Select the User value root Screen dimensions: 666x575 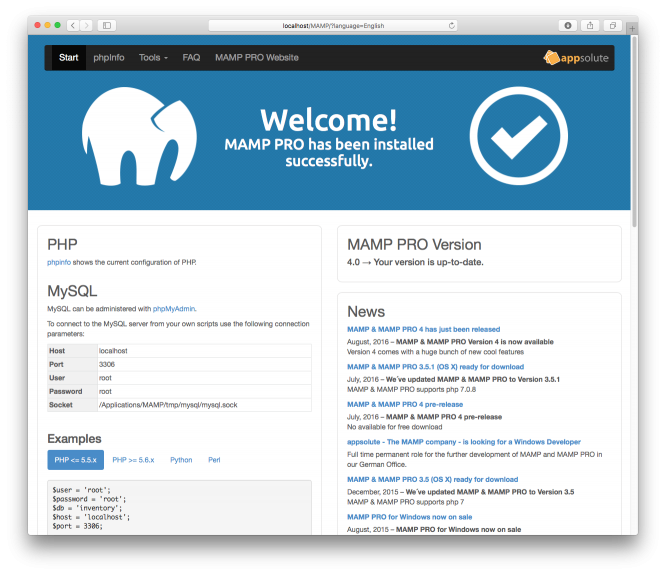(x=105, y=378)
